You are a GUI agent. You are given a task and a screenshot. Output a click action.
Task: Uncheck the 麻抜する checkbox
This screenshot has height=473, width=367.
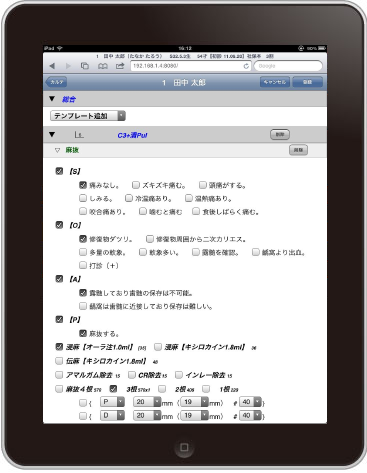click(x=83, y=333)
